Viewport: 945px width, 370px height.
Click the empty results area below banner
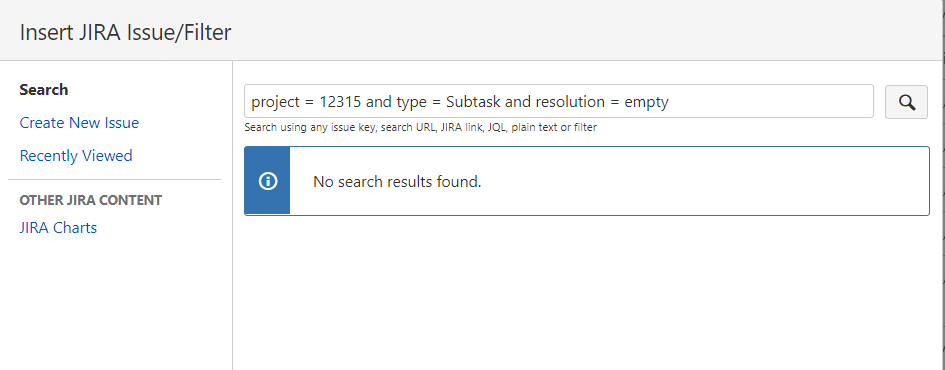[586, 292]
